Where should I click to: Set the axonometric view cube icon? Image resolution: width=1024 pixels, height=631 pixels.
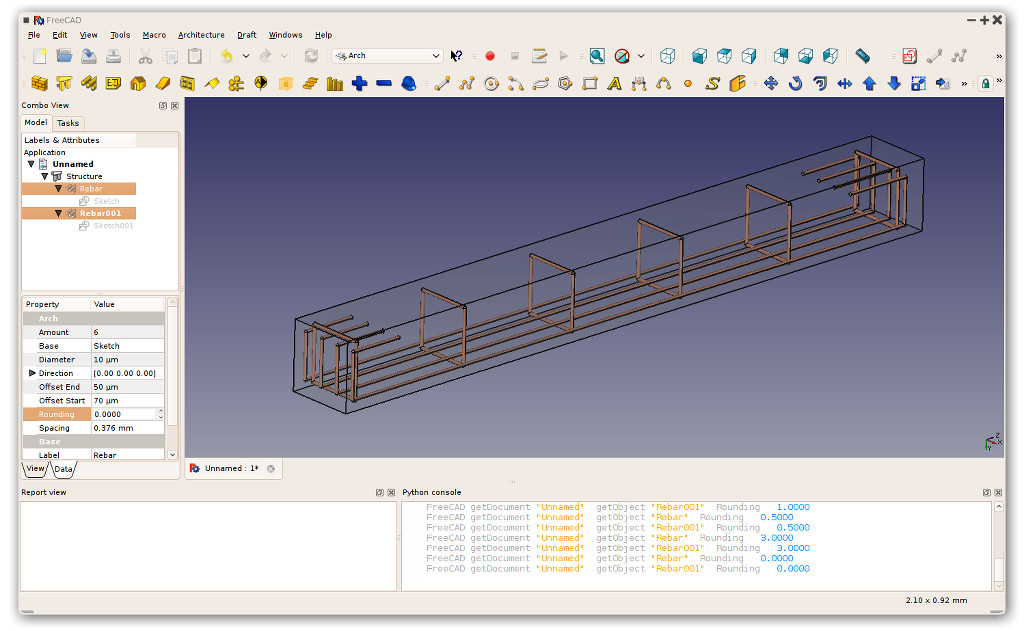pyautogui.click(x=667, y=56)
